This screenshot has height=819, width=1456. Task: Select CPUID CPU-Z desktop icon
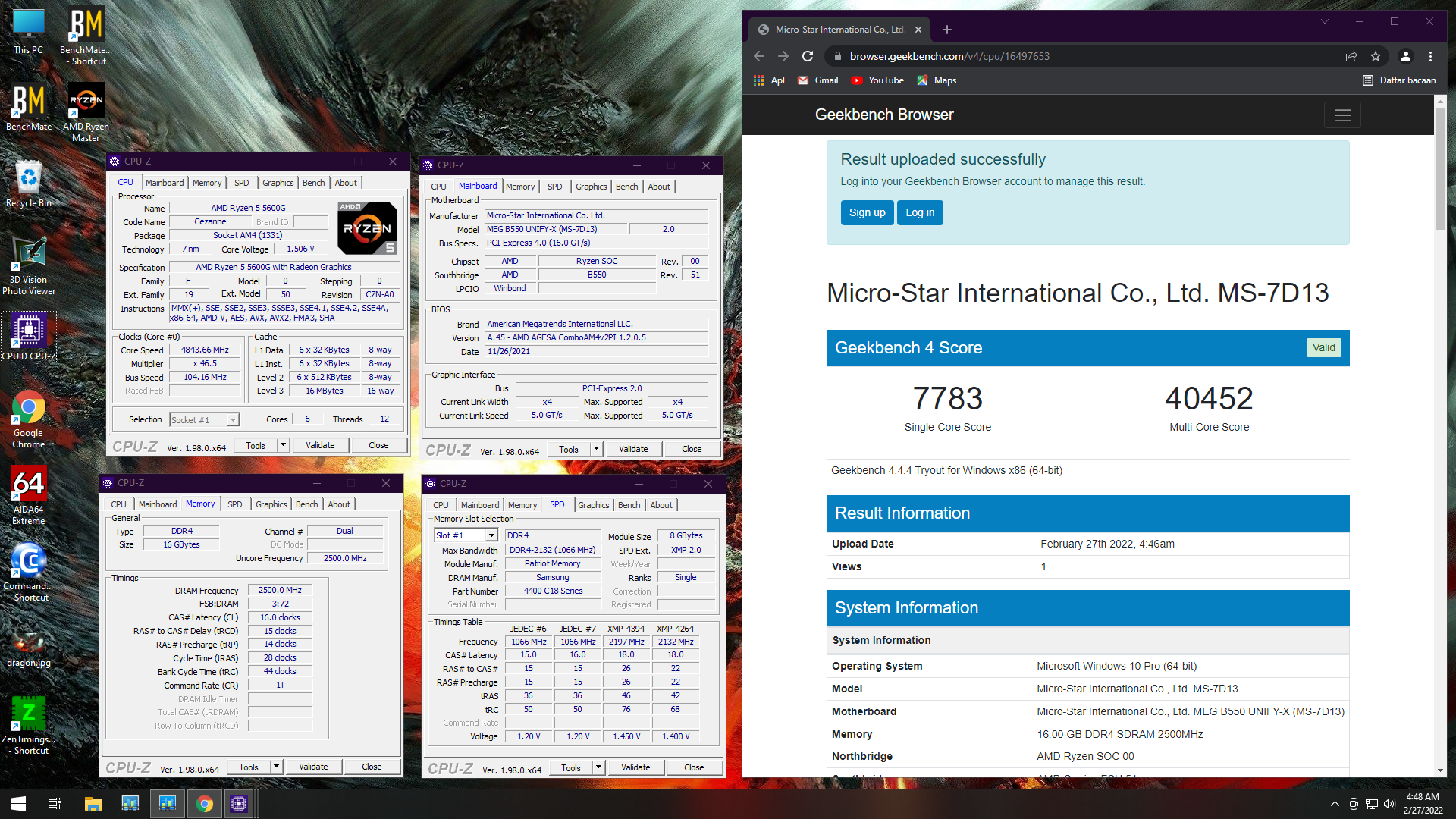(x=29, y=337)
